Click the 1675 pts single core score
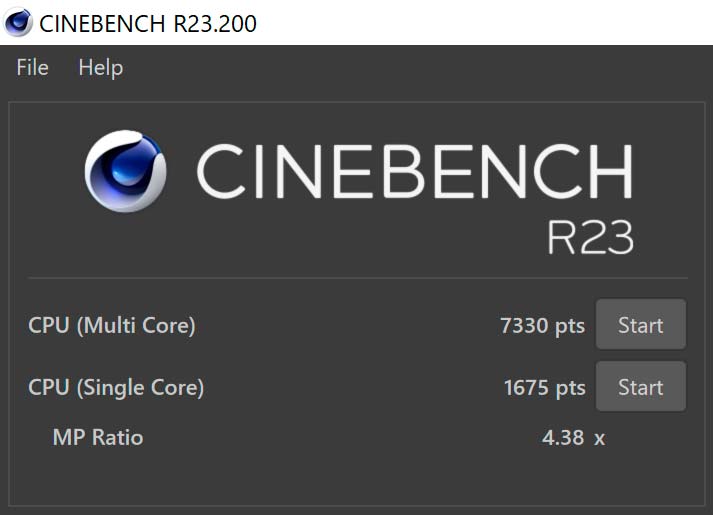The image size is (713, 515). [x=544, y=387]
